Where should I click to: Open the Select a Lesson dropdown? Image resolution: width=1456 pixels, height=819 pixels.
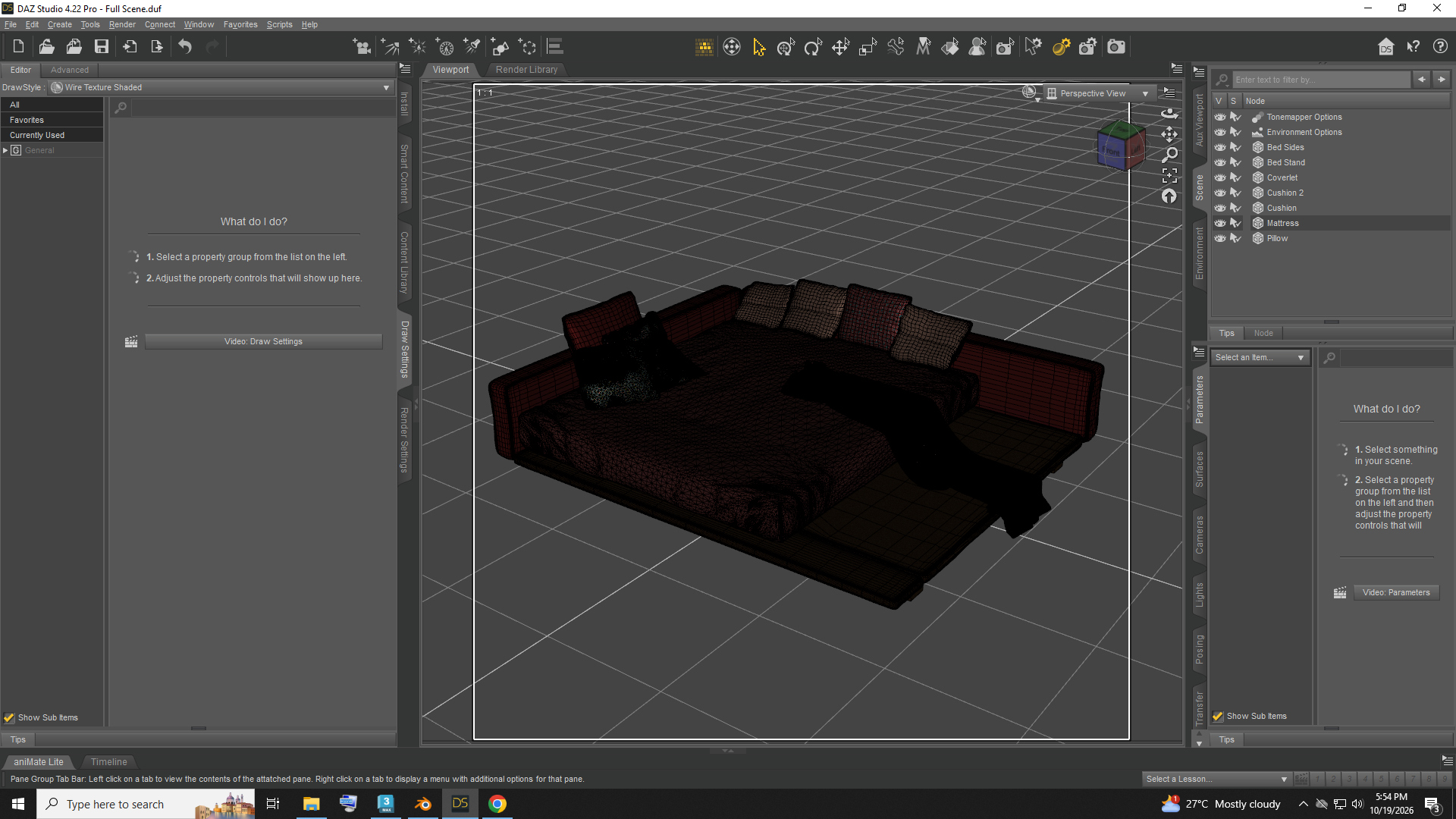pos(1216,779)
